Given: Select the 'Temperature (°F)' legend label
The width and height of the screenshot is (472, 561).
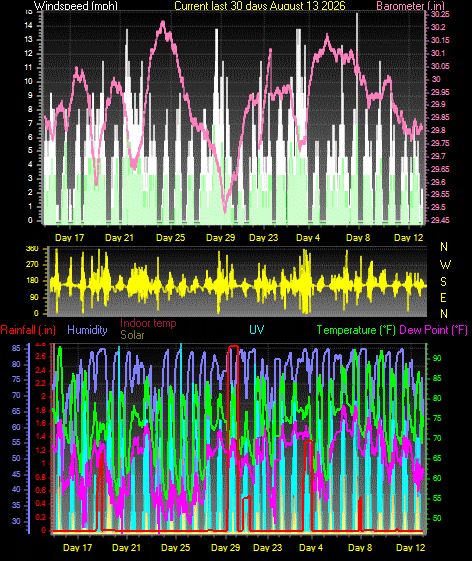Looking at the screenshot, I should tap(356, 330).
